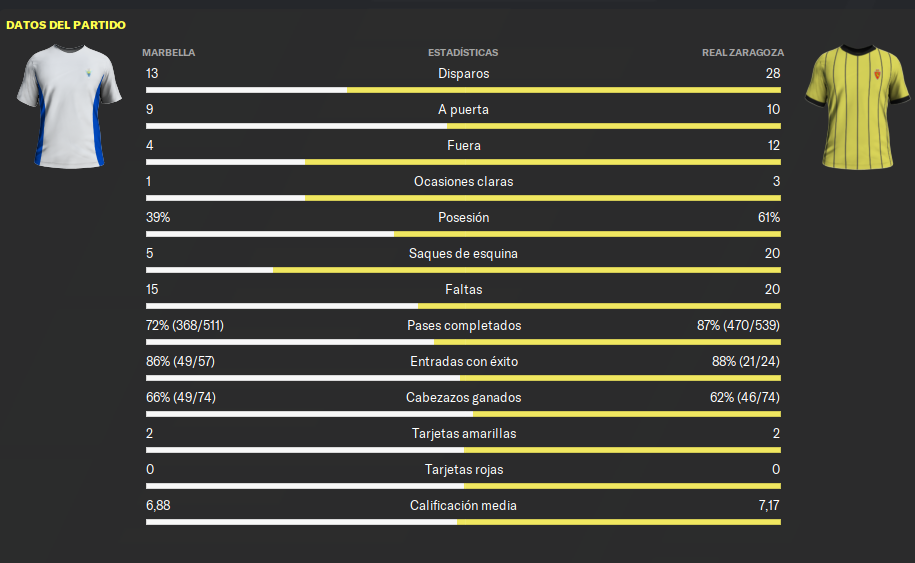Click the Faltas comparison bar
Screen dimensions: 915x563
[x=463, y=306]
